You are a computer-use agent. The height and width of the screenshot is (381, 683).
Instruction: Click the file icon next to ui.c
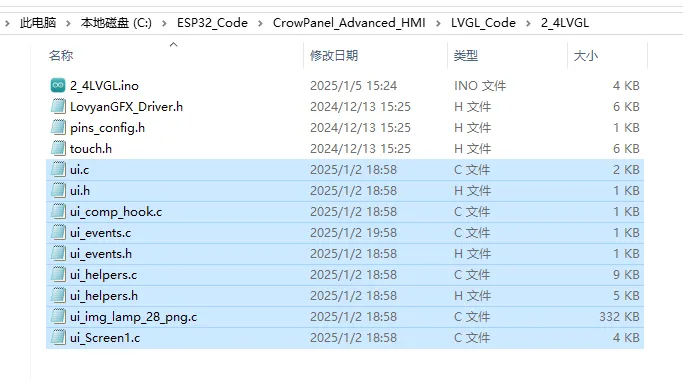click(58, 169)
